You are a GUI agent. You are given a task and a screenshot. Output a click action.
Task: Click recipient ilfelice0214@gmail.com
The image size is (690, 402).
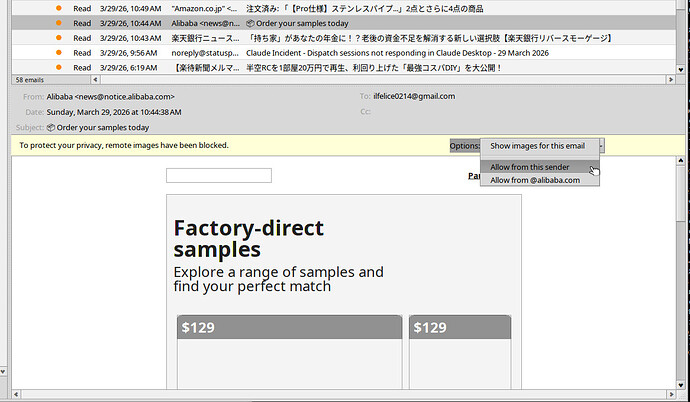(414, 96)
